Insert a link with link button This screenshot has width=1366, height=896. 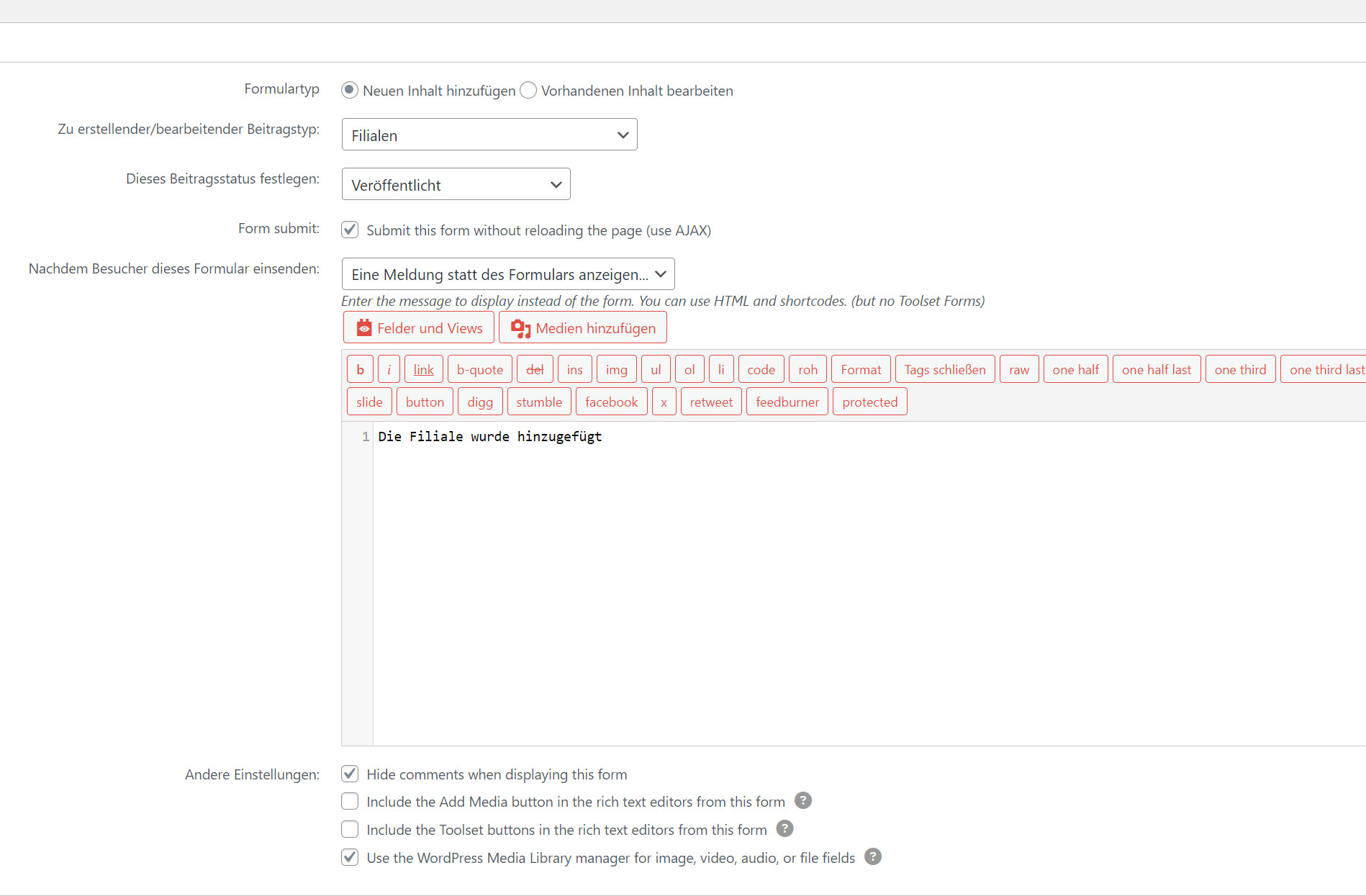[424, 369]
